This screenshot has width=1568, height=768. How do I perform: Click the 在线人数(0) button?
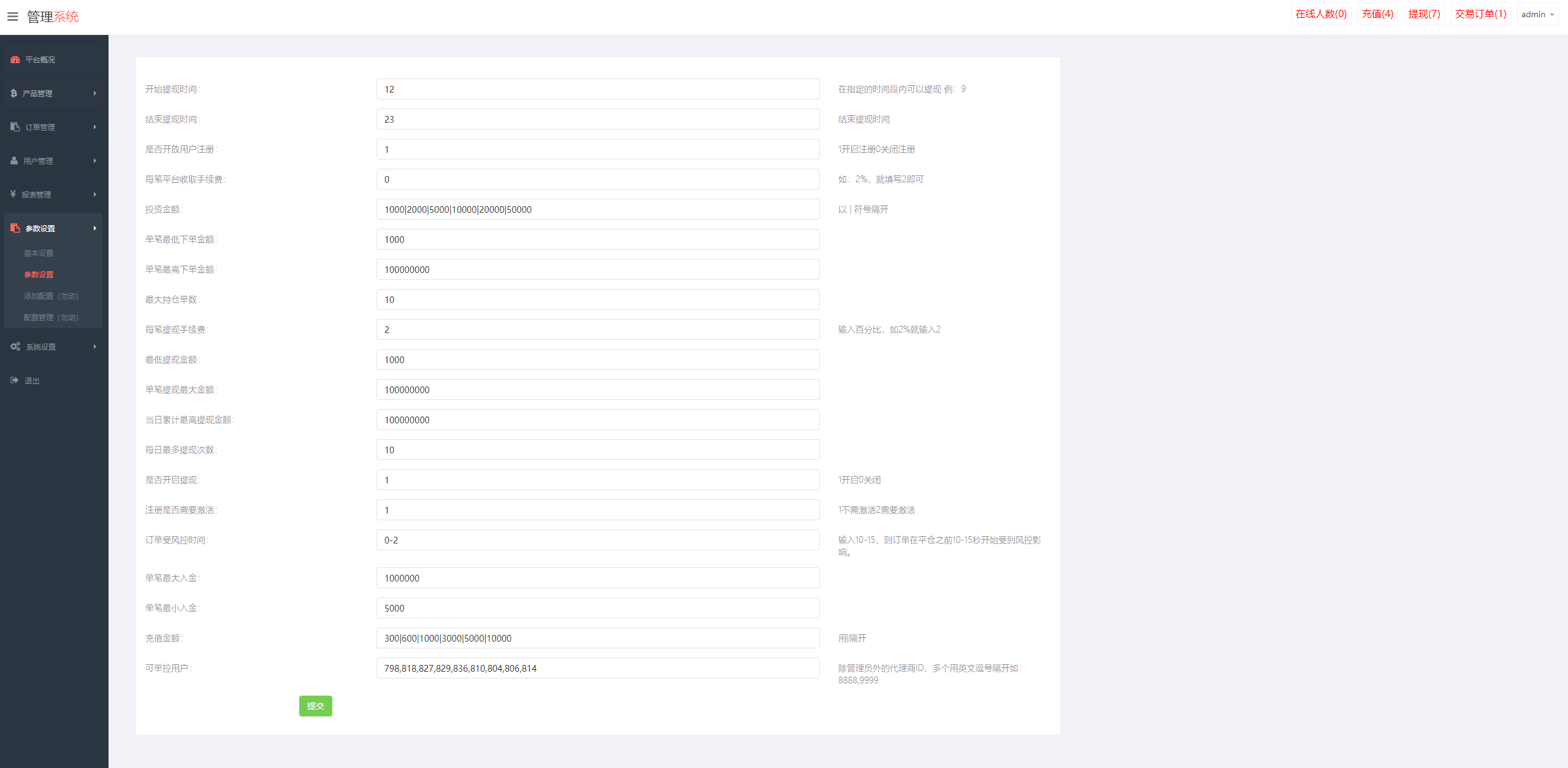(x=1321, y=14)
